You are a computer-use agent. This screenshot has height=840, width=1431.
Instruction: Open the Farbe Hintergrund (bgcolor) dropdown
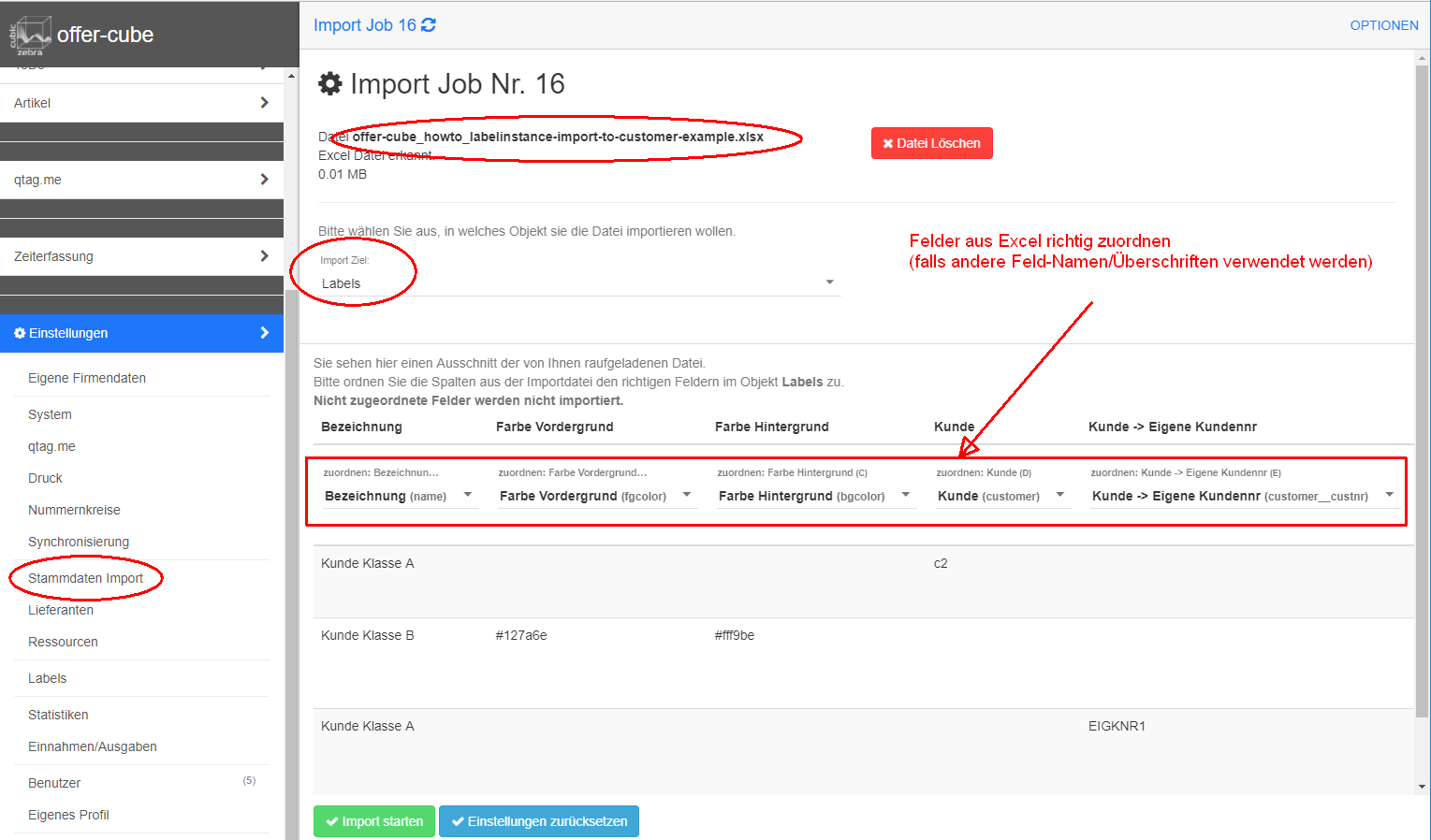click(x=816, y=496)
